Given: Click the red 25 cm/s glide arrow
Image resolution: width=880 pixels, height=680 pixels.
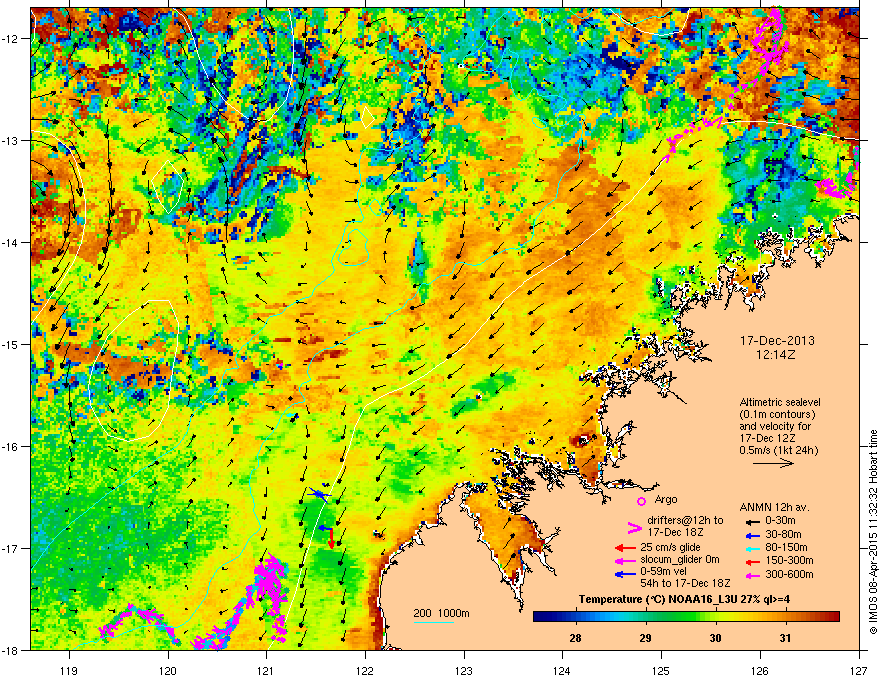Looking at the screenshot, I should (625, 548).
